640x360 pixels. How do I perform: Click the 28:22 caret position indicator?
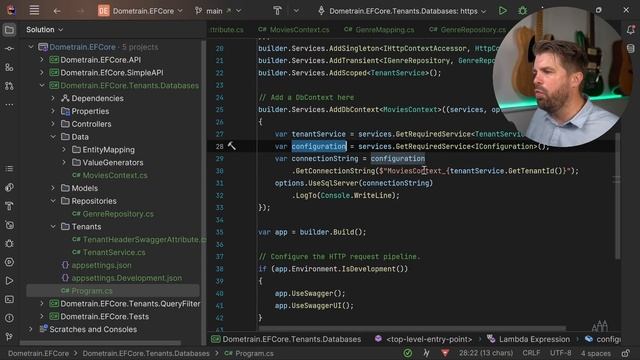click(485, 353)
